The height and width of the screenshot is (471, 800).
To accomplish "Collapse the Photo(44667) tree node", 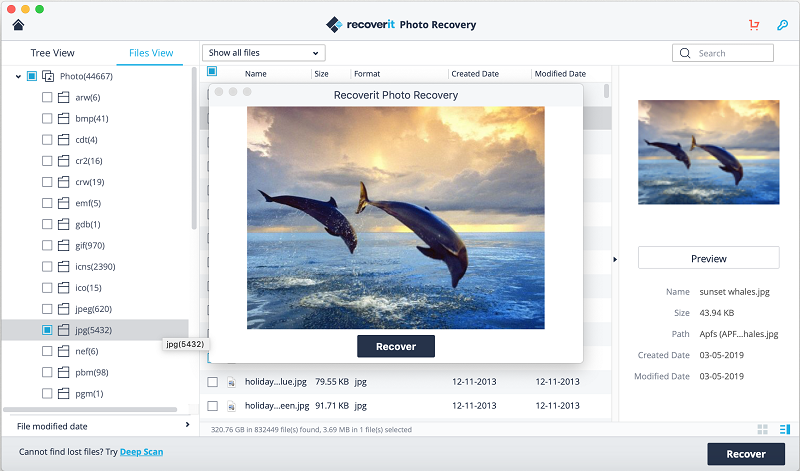I will click(x=18, y=77).
